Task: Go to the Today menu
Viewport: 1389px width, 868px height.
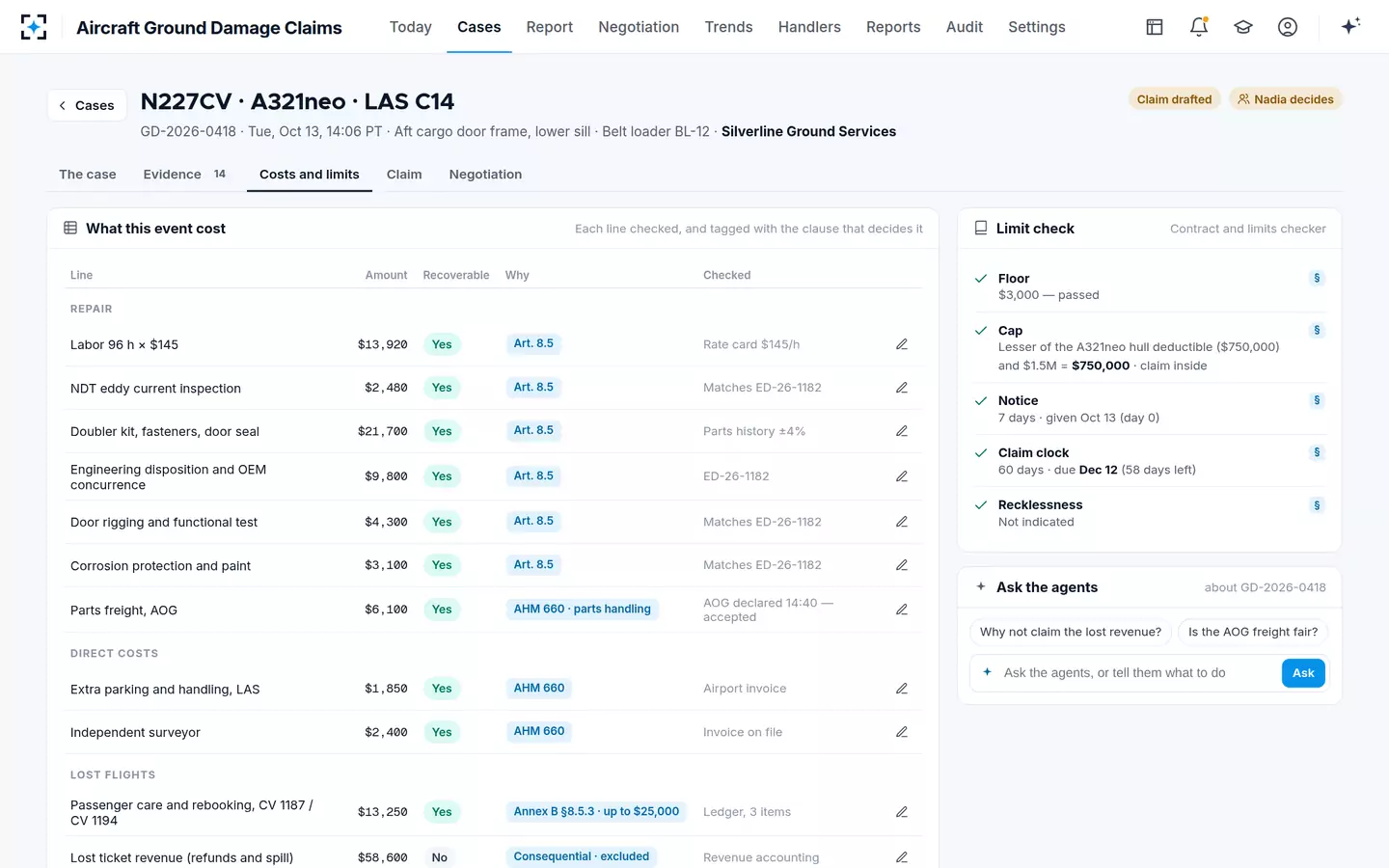Action: 411,27
